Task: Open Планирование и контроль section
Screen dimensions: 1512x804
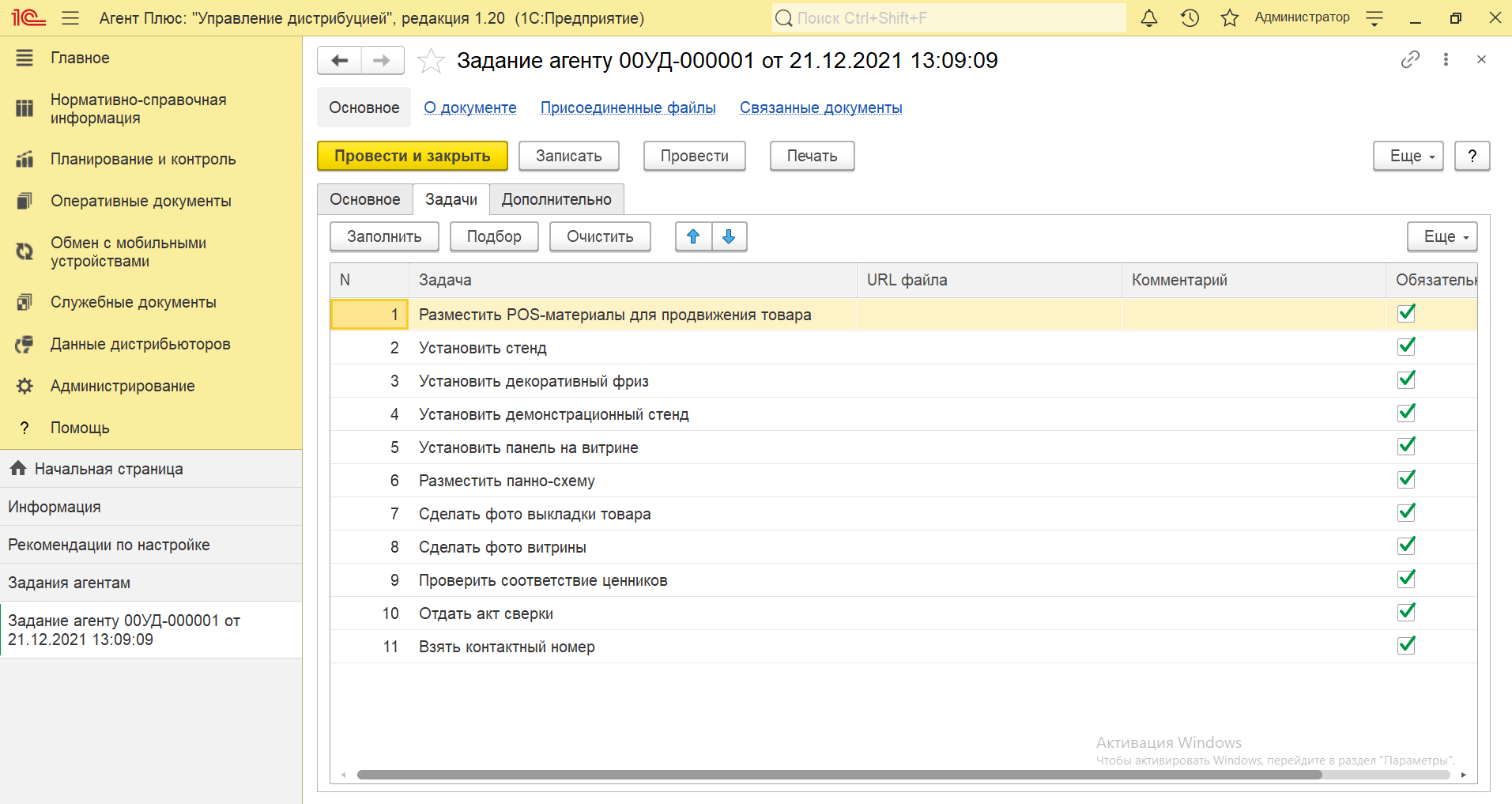Action: tap(143, 159)
